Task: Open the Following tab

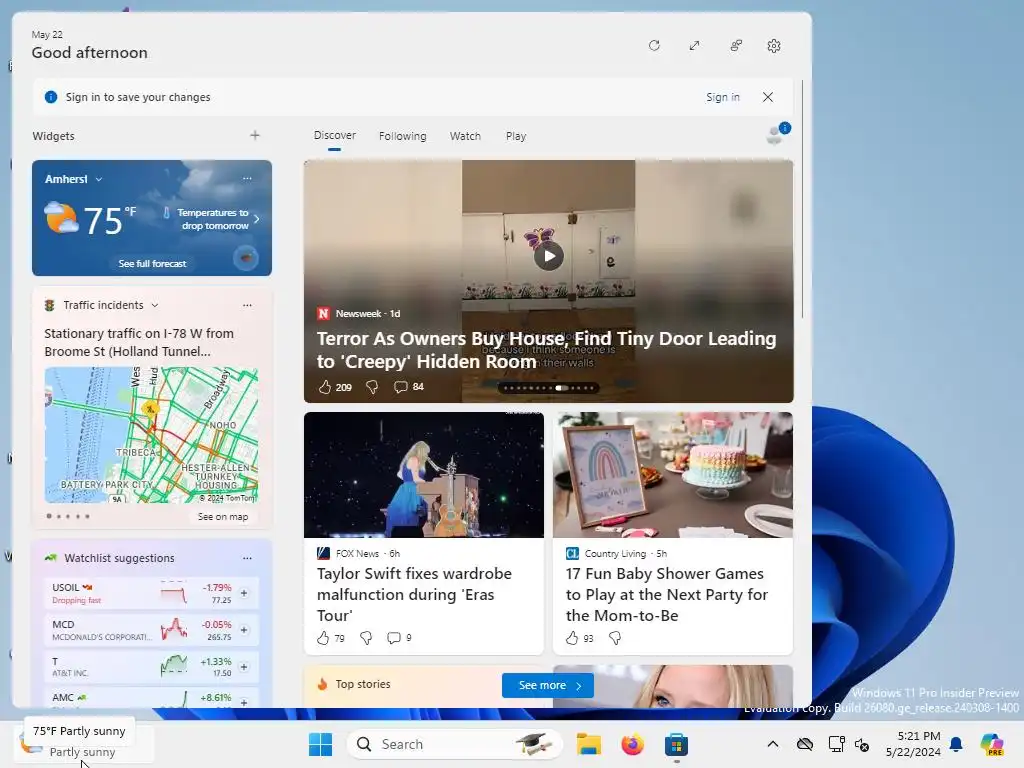Action: (x=402, y=136)
